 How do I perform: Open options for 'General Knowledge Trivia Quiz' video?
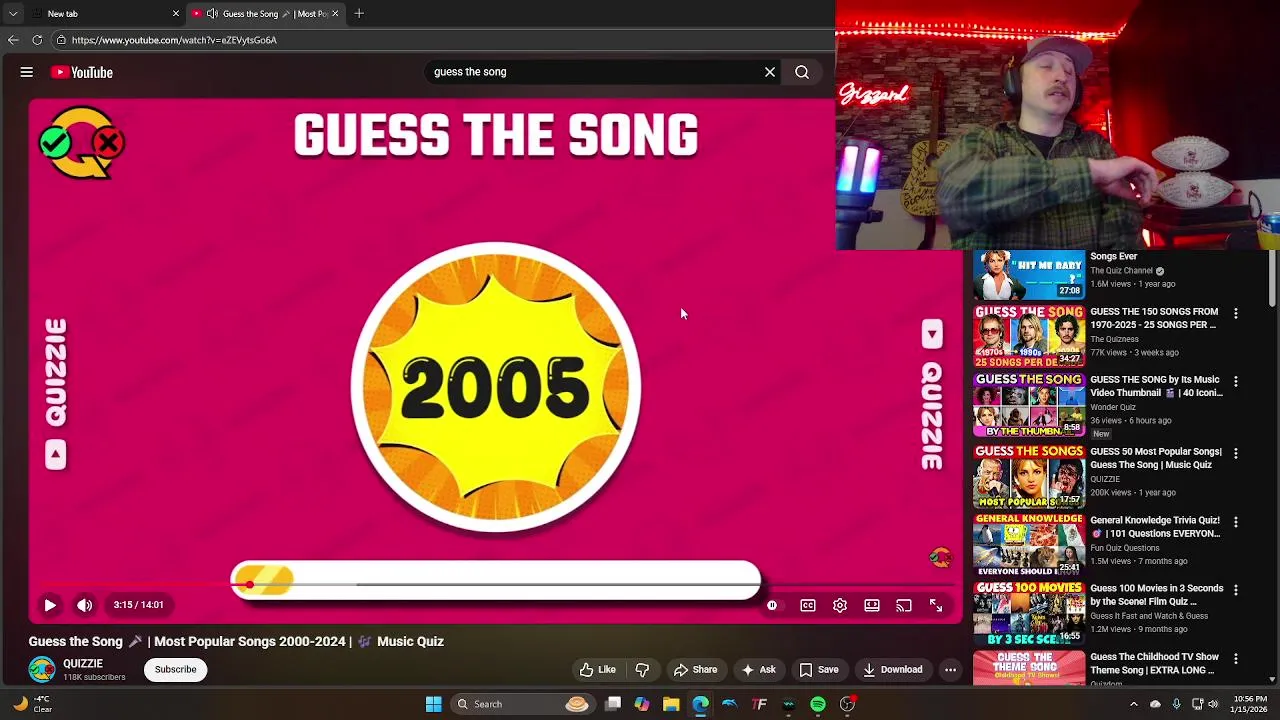point(1236,522)
